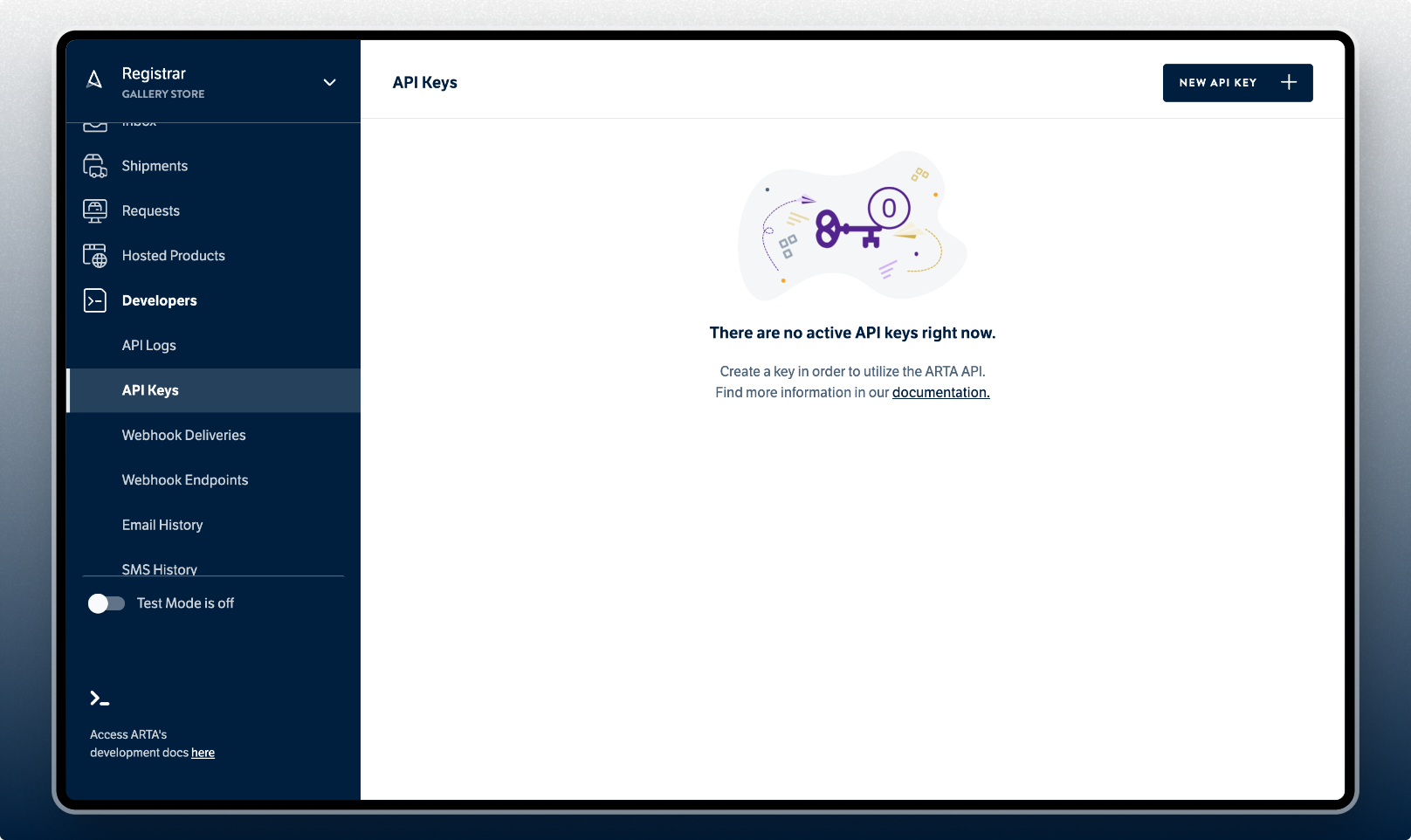Click the Developers terminal box icon

coord(95,300)
